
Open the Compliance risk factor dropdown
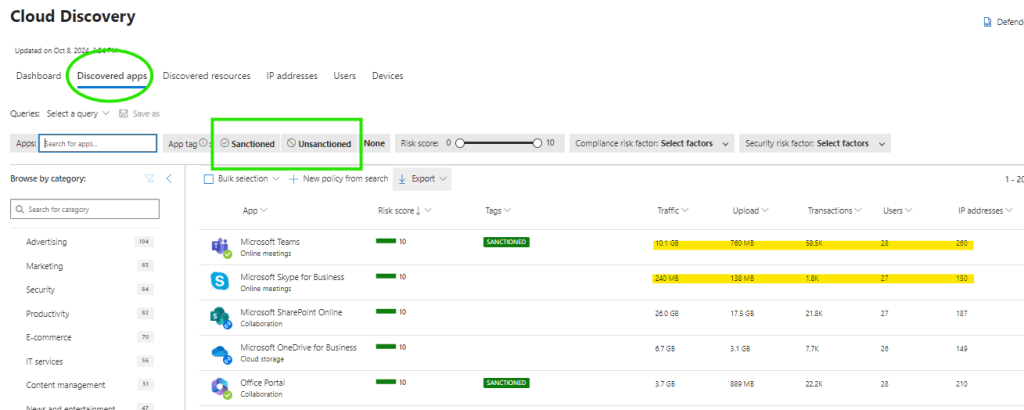click(652, 144)
